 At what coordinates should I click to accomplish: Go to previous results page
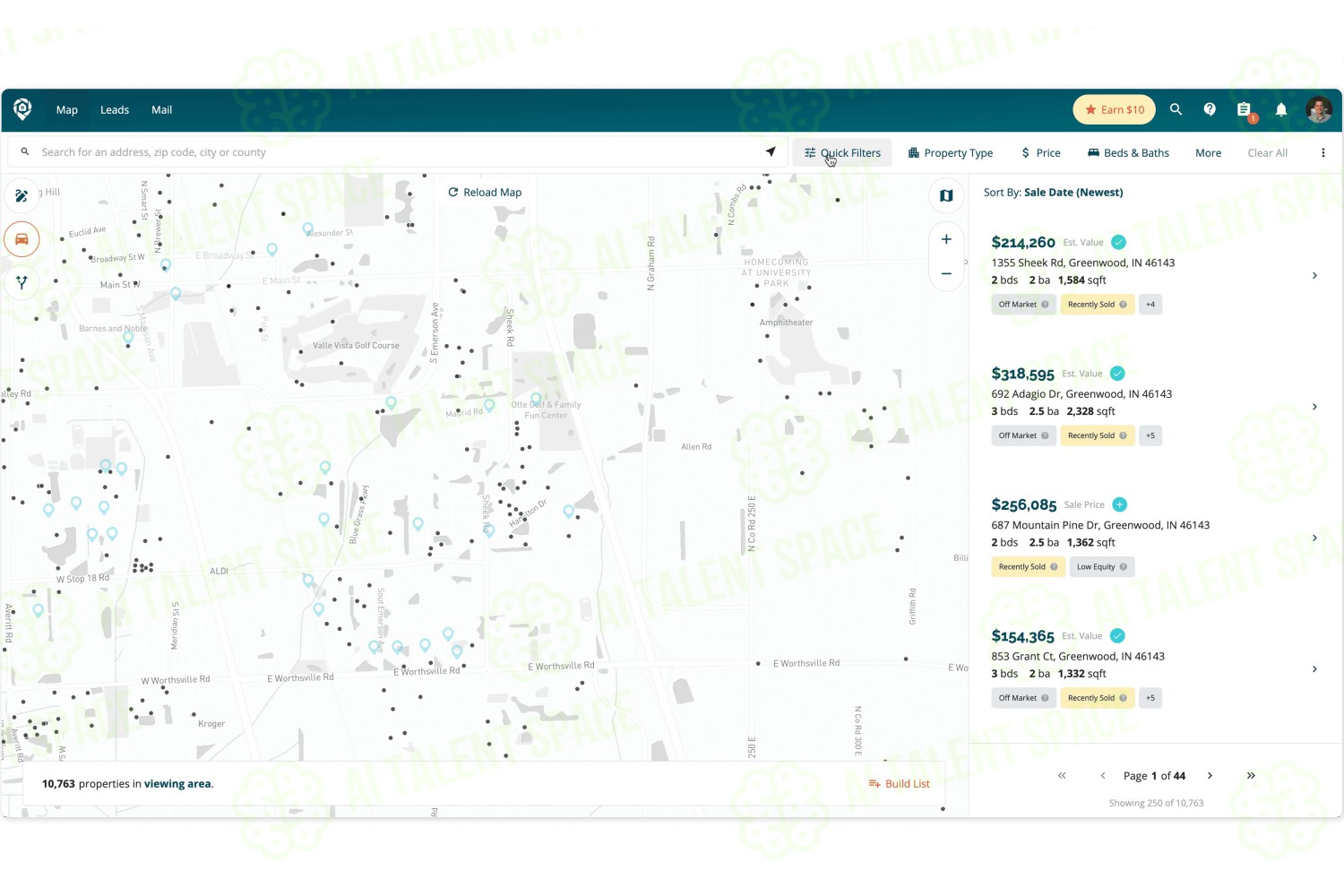[1103, 776]
